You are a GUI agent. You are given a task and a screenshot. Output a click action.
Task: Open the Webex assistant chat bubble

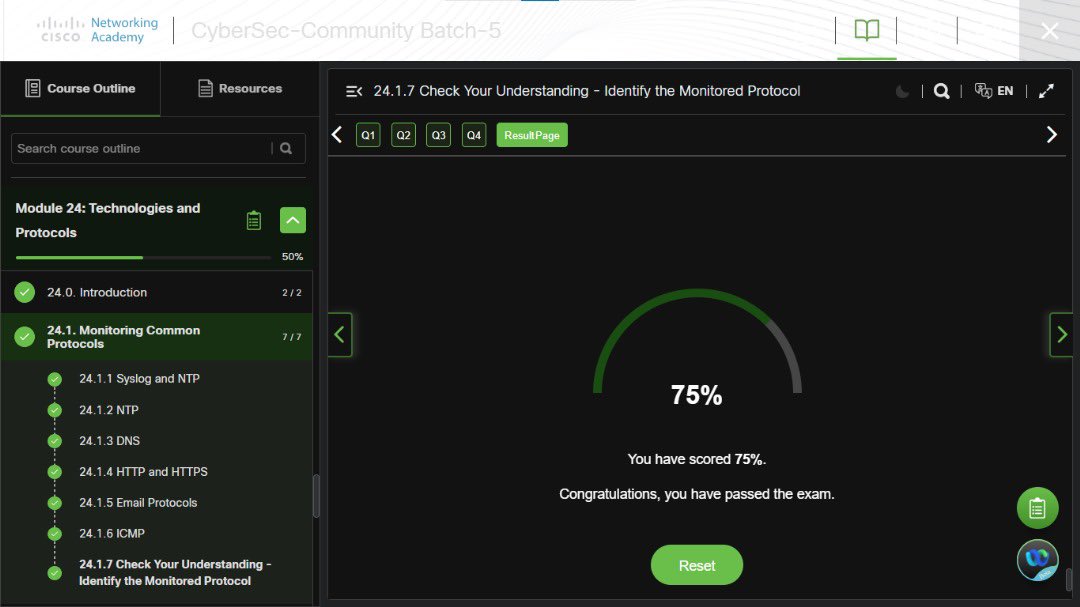[x=1037, y=560]
